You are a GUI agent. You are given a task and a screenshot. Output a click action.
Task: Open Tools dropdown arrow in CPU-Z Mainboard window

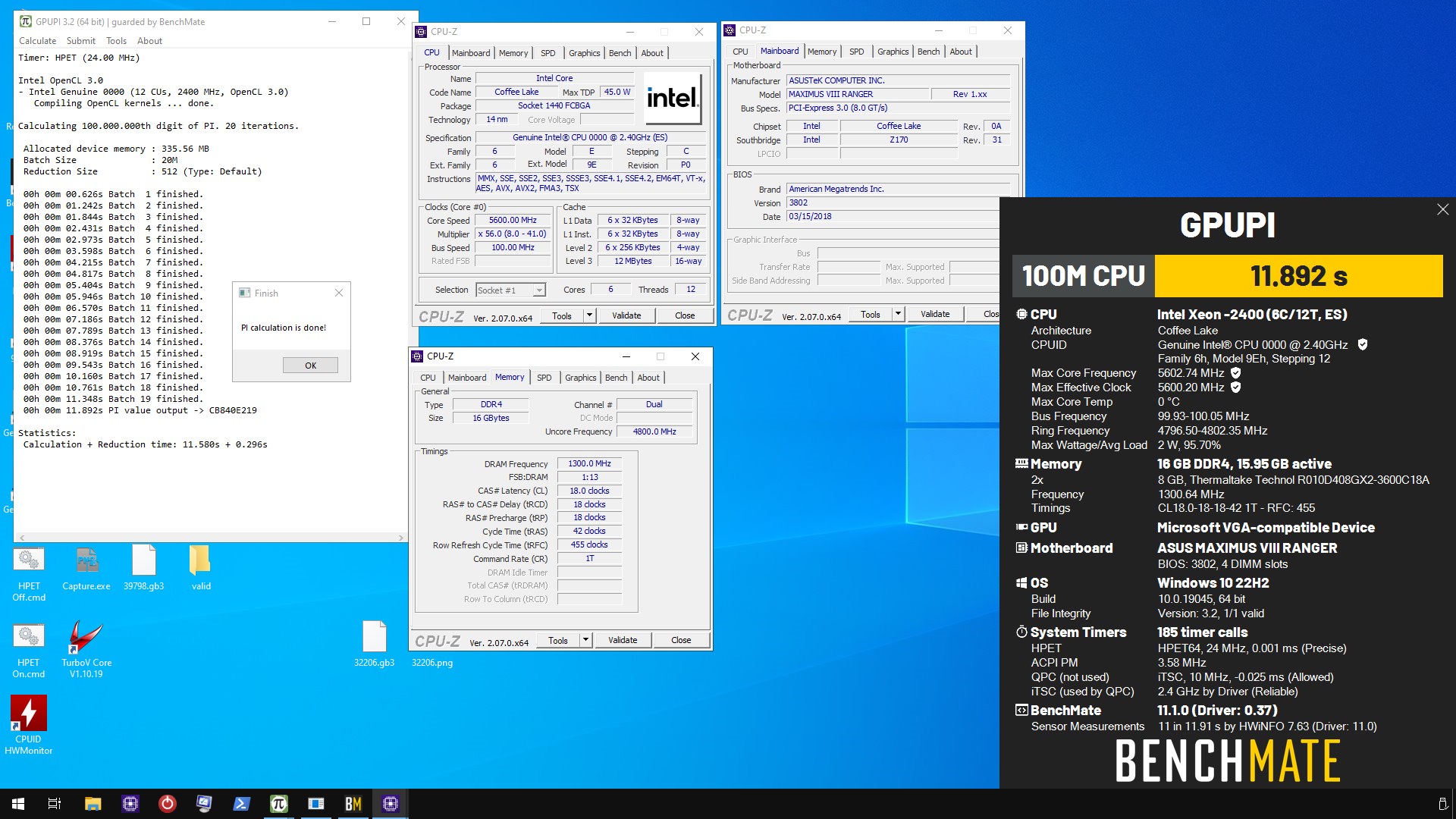[898, 314]
